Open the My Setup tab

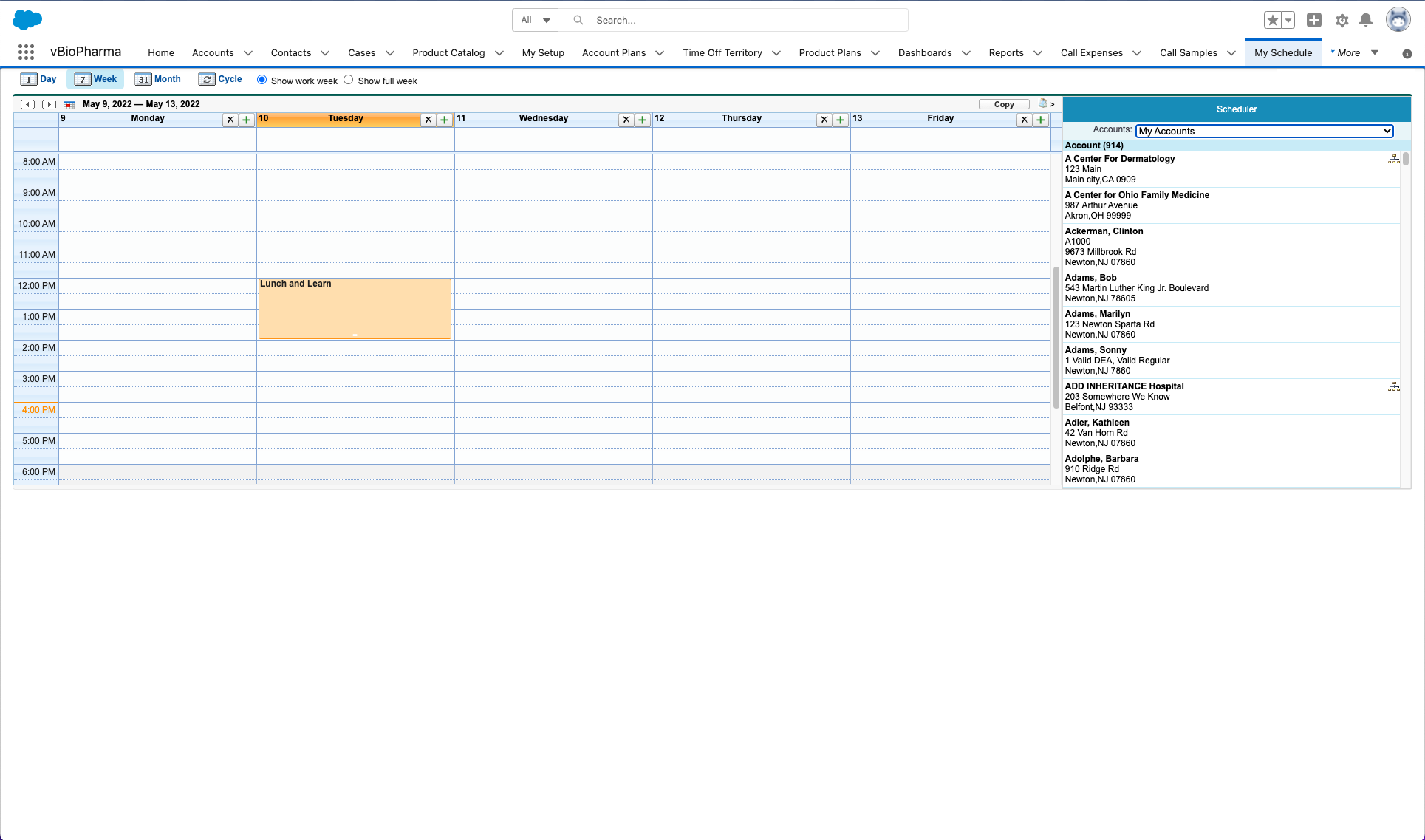[x=543, y=53]
